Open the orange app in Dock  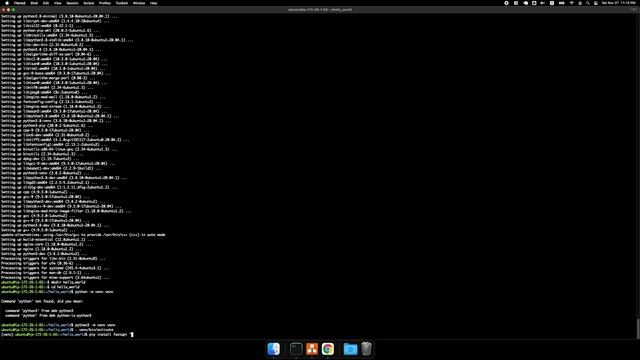(x=312, y=349)
